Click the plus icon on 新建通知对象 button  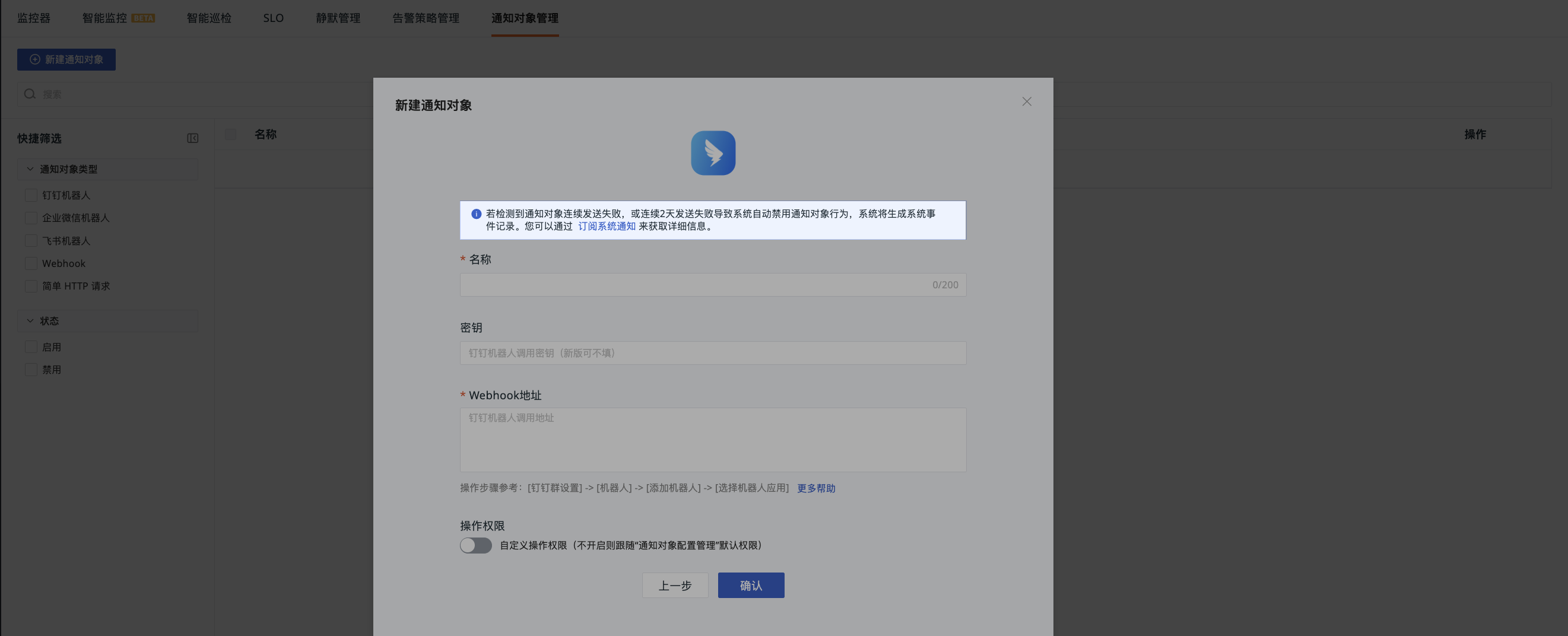[x=34, y=59]
